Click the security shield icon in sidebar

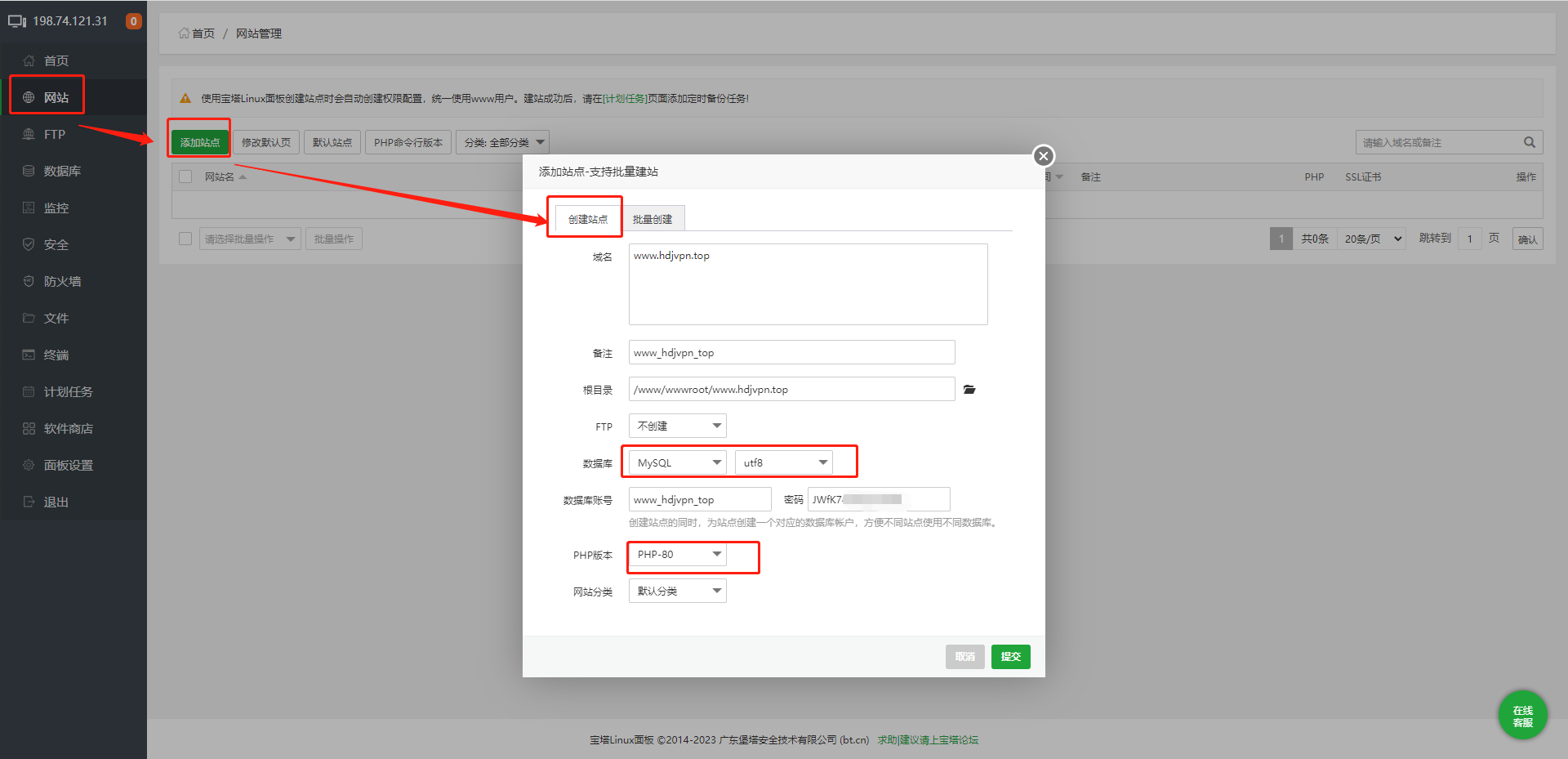pos(29,244)
